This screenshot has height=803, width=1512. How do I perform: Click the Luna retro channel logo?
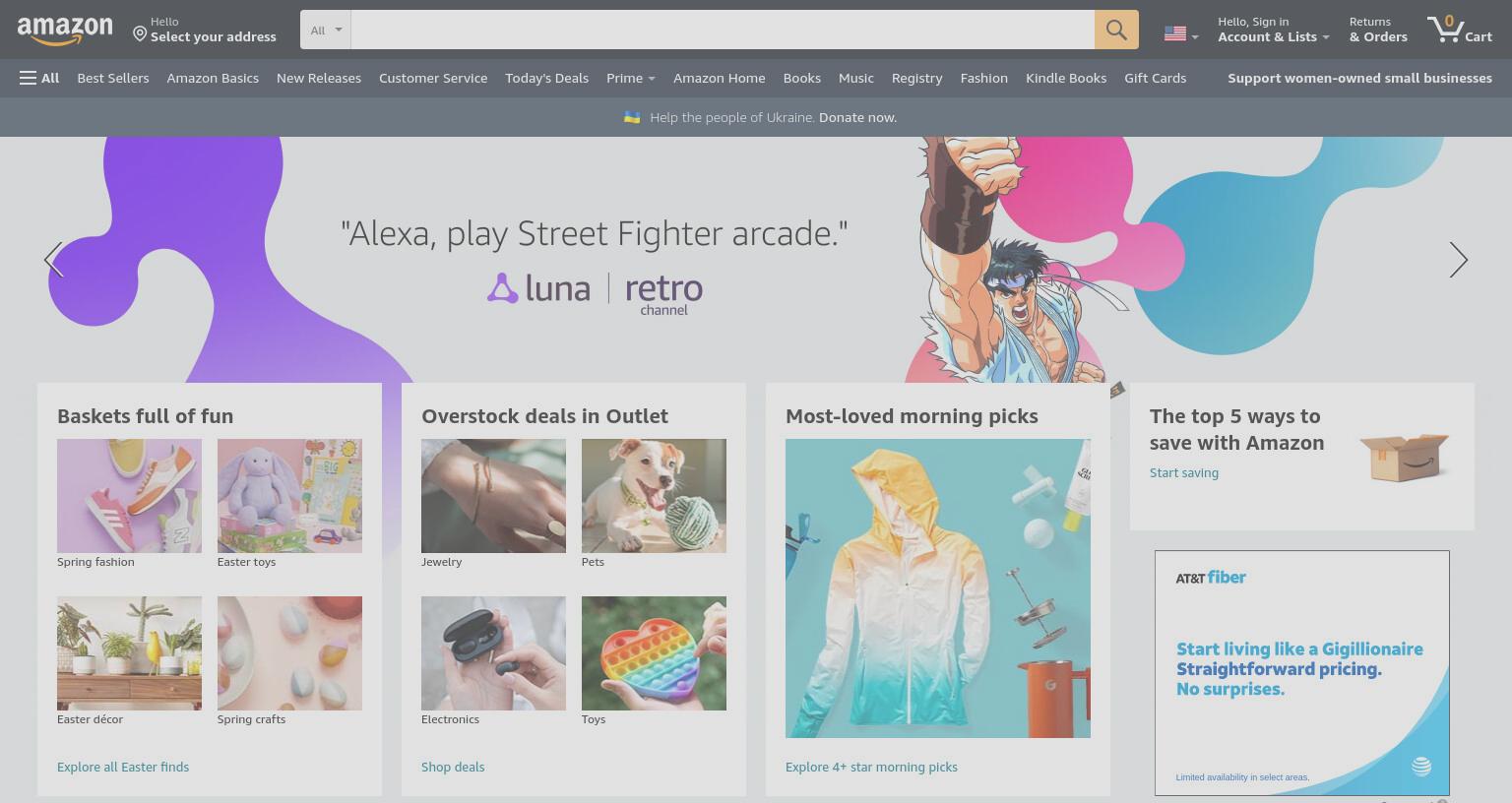pos(595,292)
